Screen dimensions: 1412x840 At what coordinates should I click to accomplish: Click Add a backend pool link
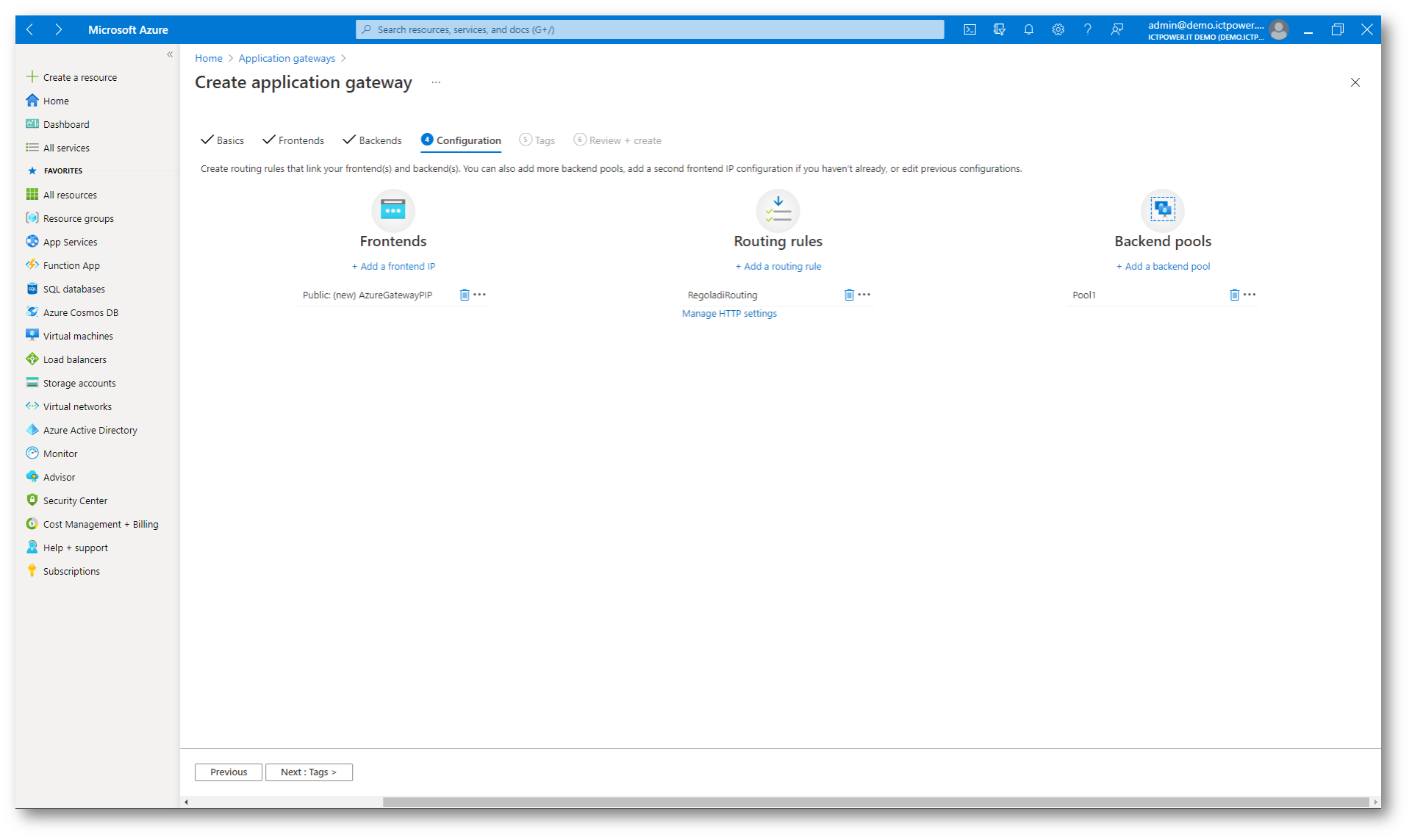1163,267
